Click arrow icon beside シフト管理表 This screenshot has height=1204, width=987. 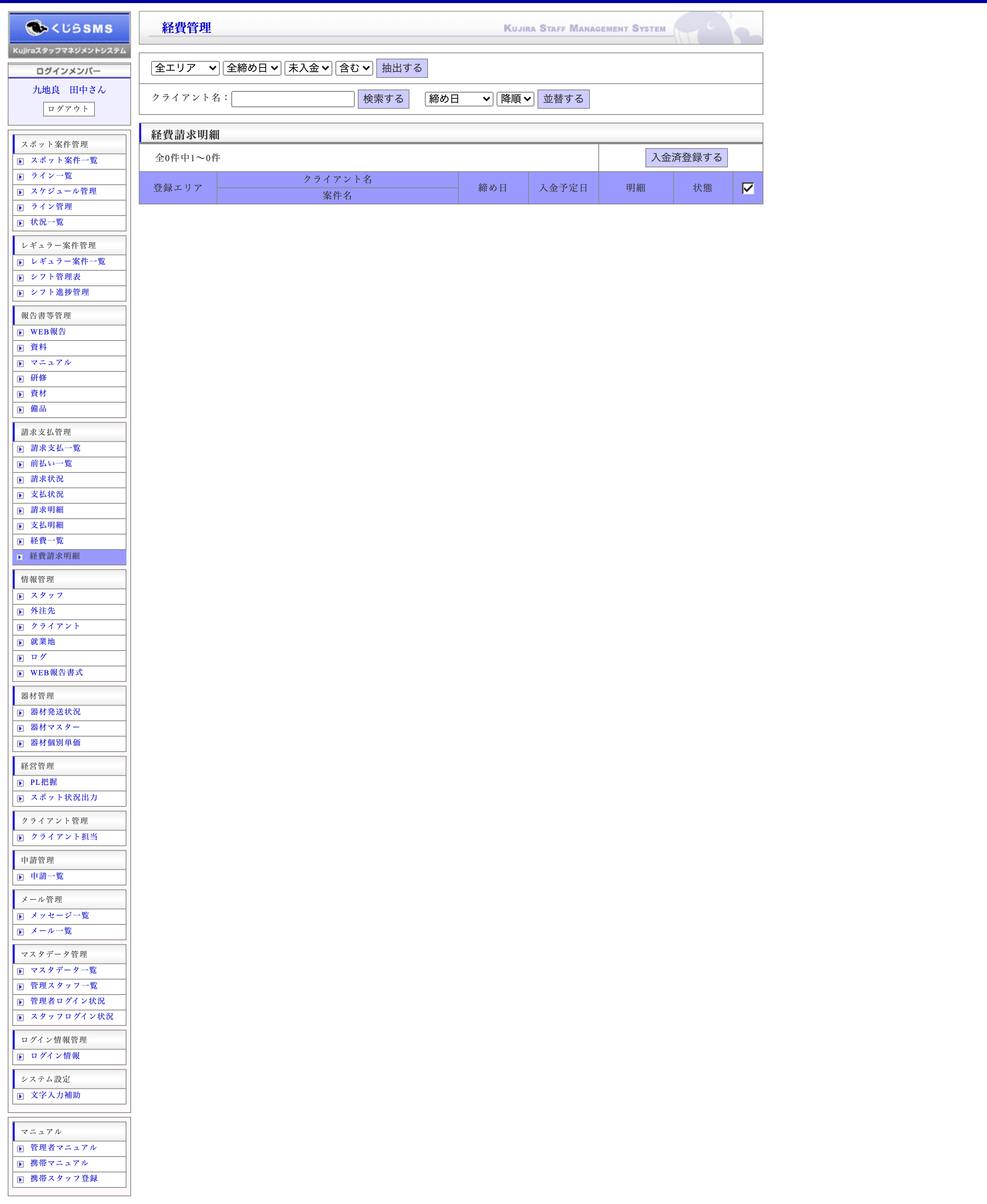click(x=20, y=278)
